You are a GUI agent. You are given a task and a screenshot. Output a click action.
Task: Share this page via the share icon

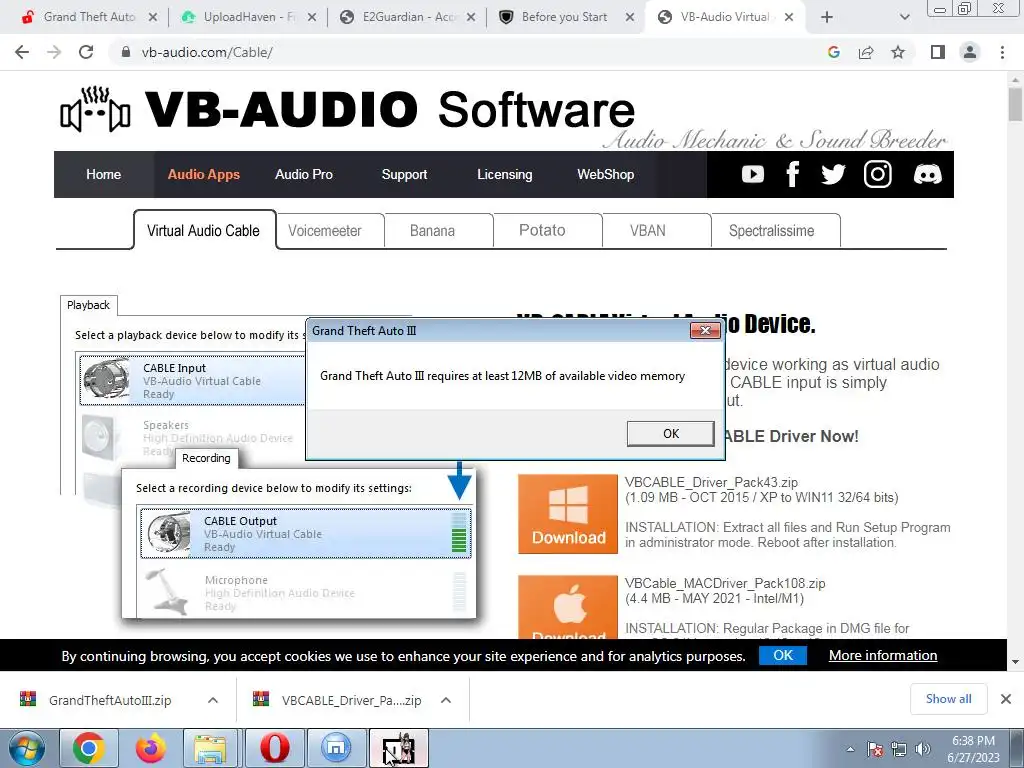(866, 52)
